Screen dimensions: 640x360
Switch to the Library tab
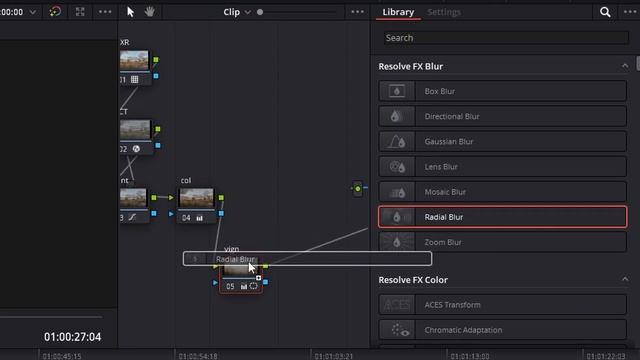tap(398, 12)
